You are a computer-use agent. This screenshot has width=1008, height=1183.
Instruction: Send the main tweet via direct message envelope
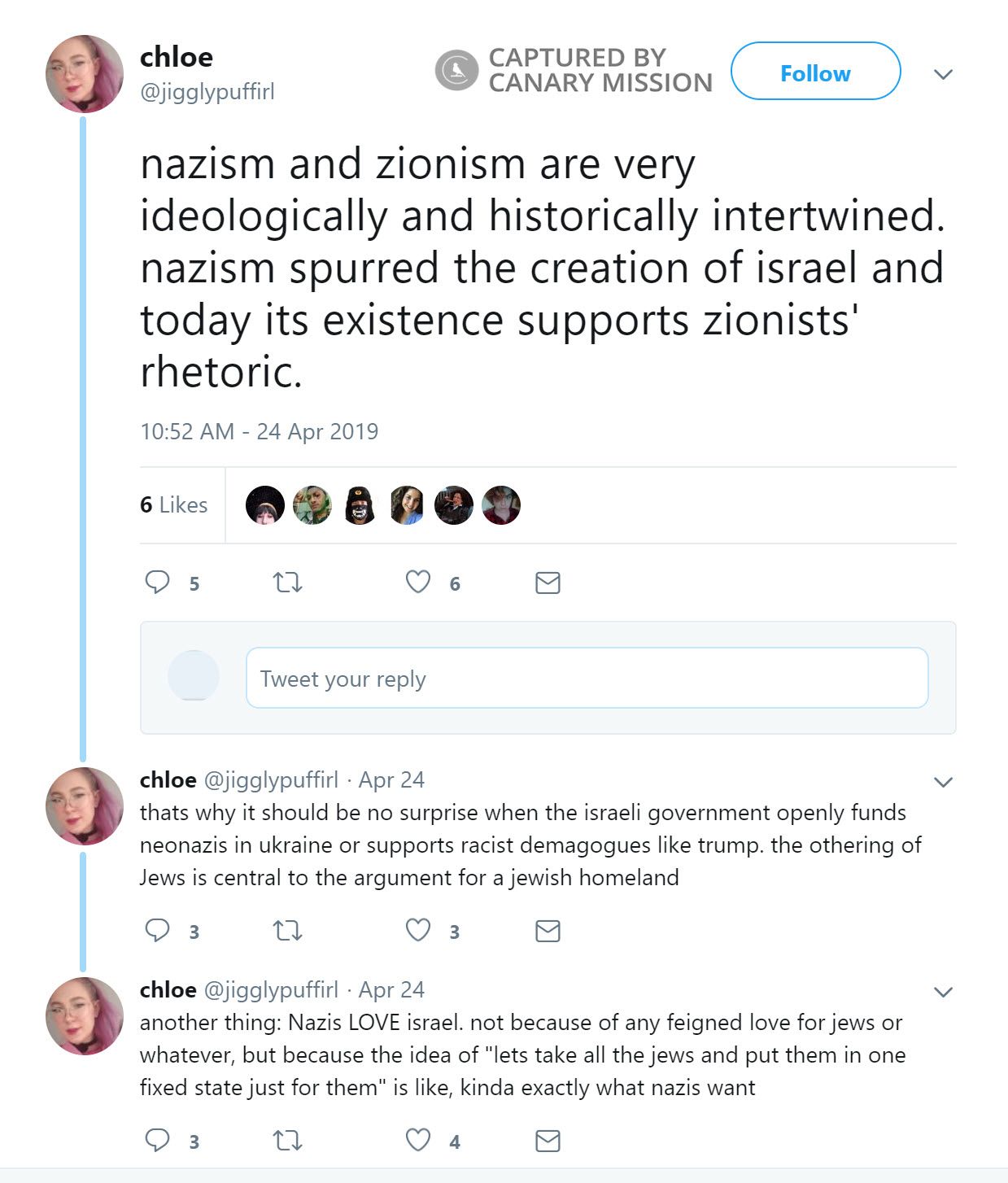tap(548, 583)
